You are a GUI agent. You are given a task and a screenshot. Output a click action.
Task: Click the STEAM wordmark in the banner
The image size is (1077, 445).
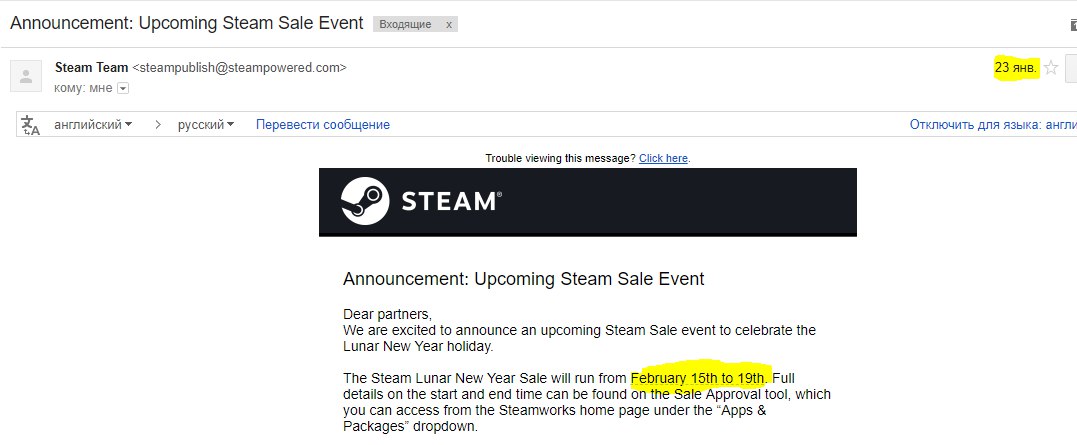[x=450, y=201]
